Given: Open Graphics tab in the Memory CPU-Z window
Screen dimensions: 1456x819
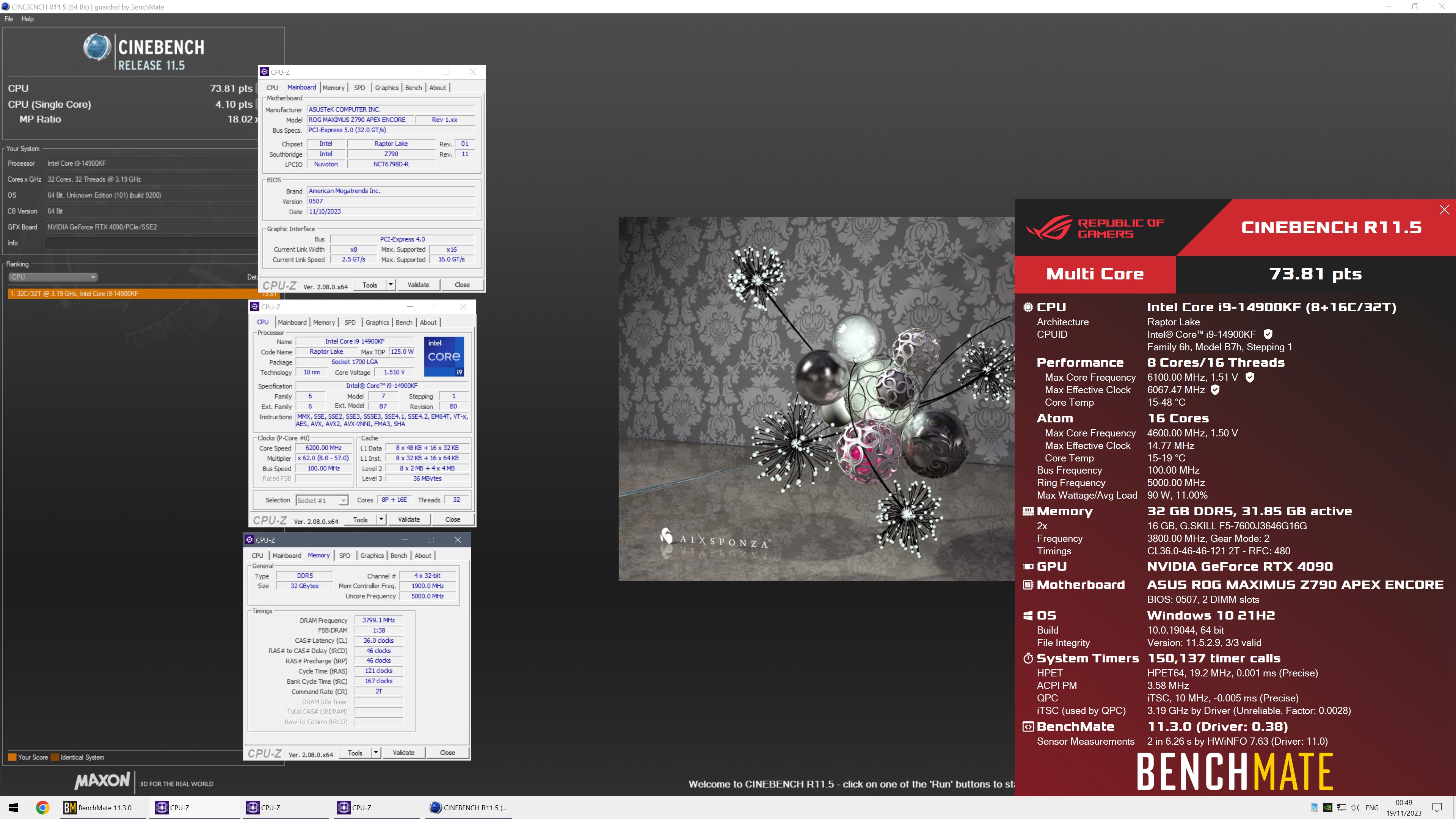Looking at the screenshot, I should 372,555.
